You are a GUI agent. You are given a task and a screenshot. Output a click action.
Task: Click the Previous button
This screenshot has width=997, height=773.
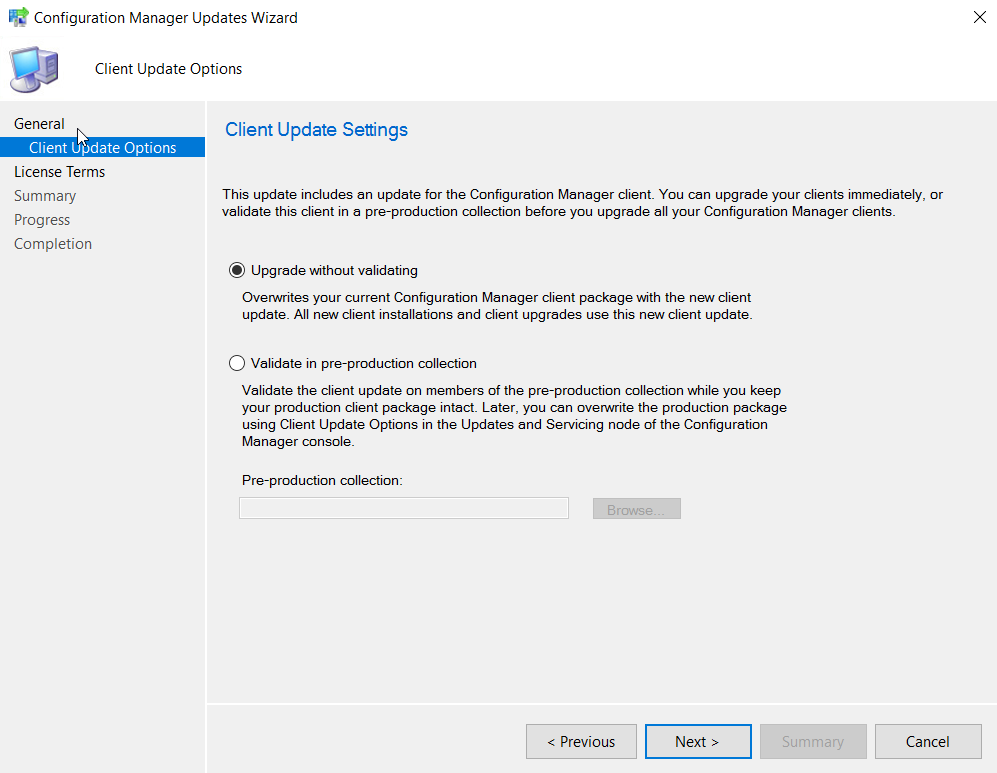[581, 741]
